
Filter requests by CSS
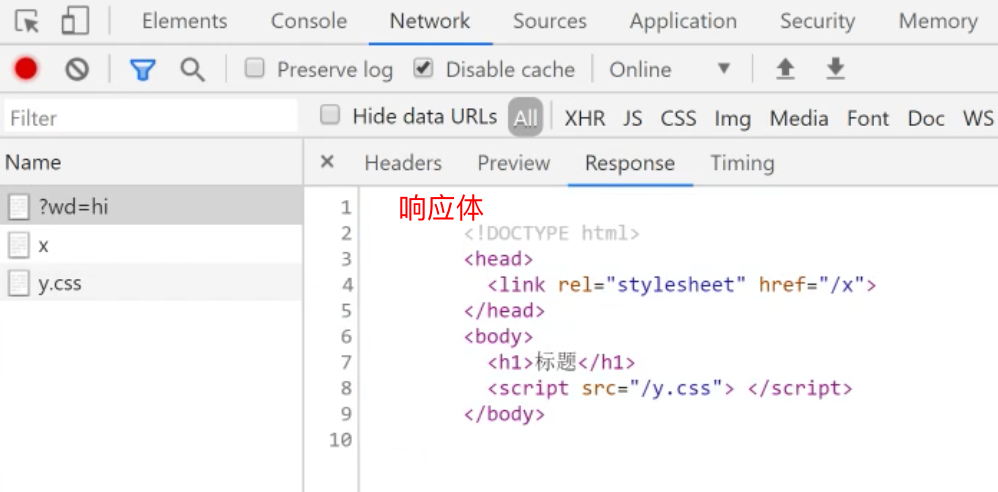tap(678, 118)
